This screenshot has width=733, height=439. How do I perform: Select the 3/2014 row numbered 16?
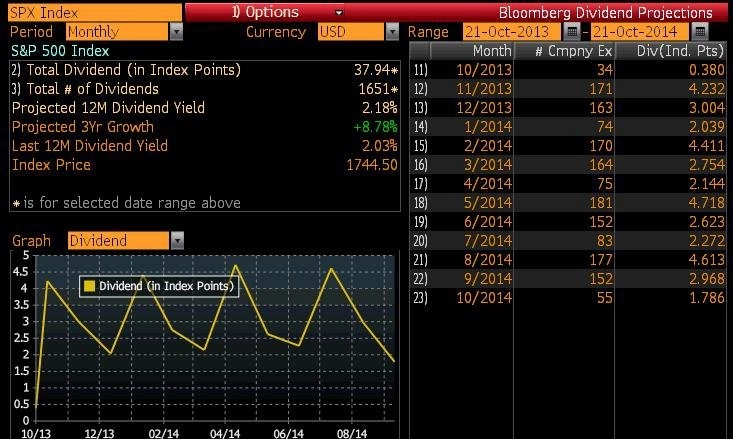click(x=568, y=165)
